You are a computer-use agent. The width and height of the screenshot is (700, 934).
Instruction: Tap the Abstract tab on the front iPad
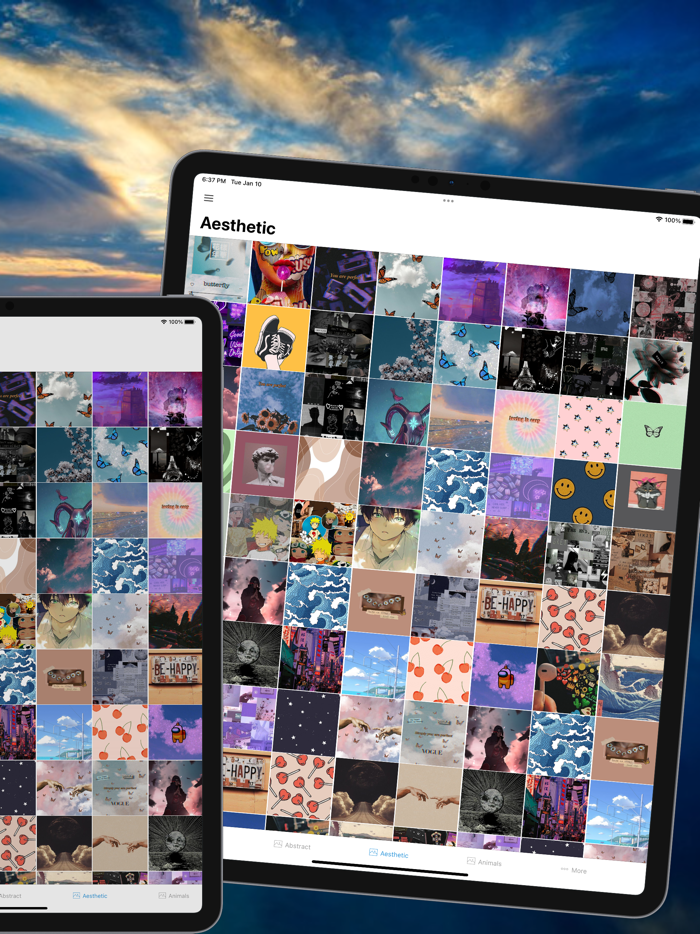click(x=10, y=895)
